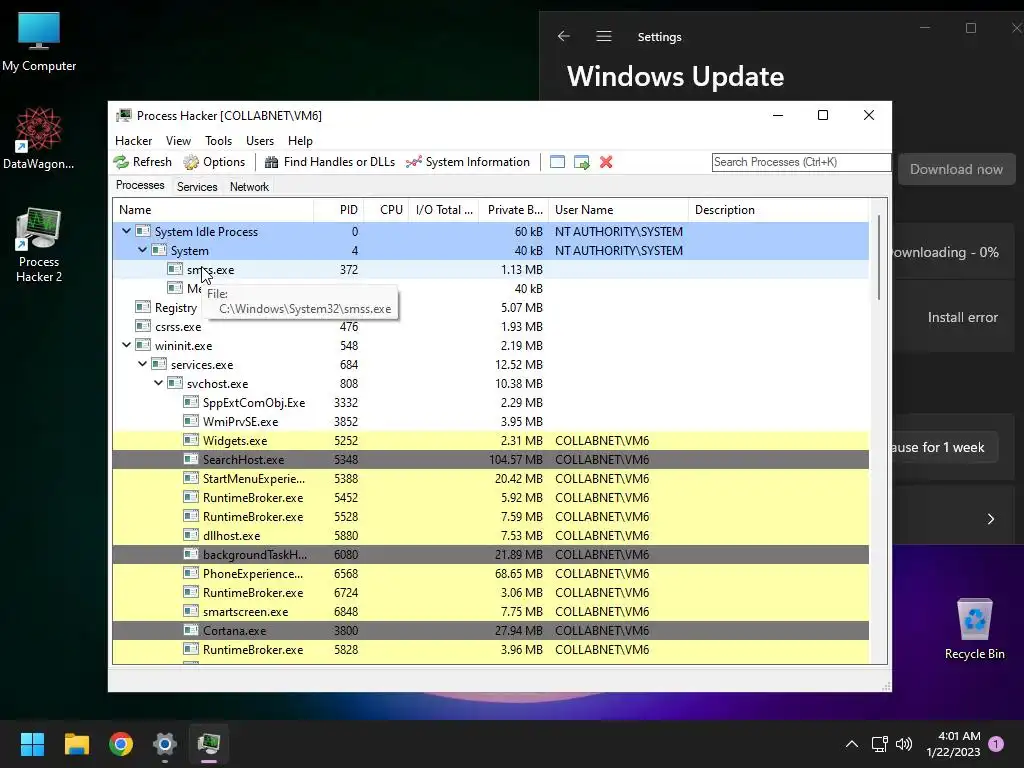
Task: Select RuntimeBroker.exe with PID 5828
Action: (x=490, y=650)
